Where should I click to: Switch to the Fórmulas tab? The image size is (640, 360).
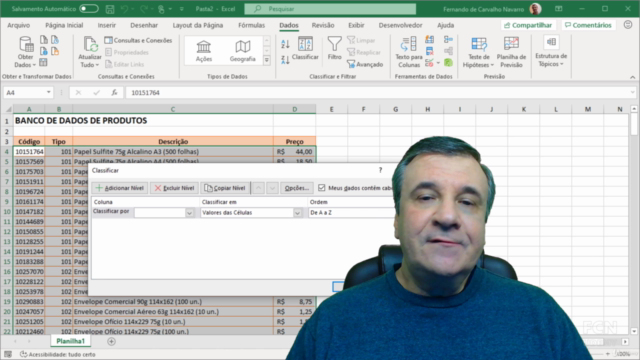[x=251, y=25]
